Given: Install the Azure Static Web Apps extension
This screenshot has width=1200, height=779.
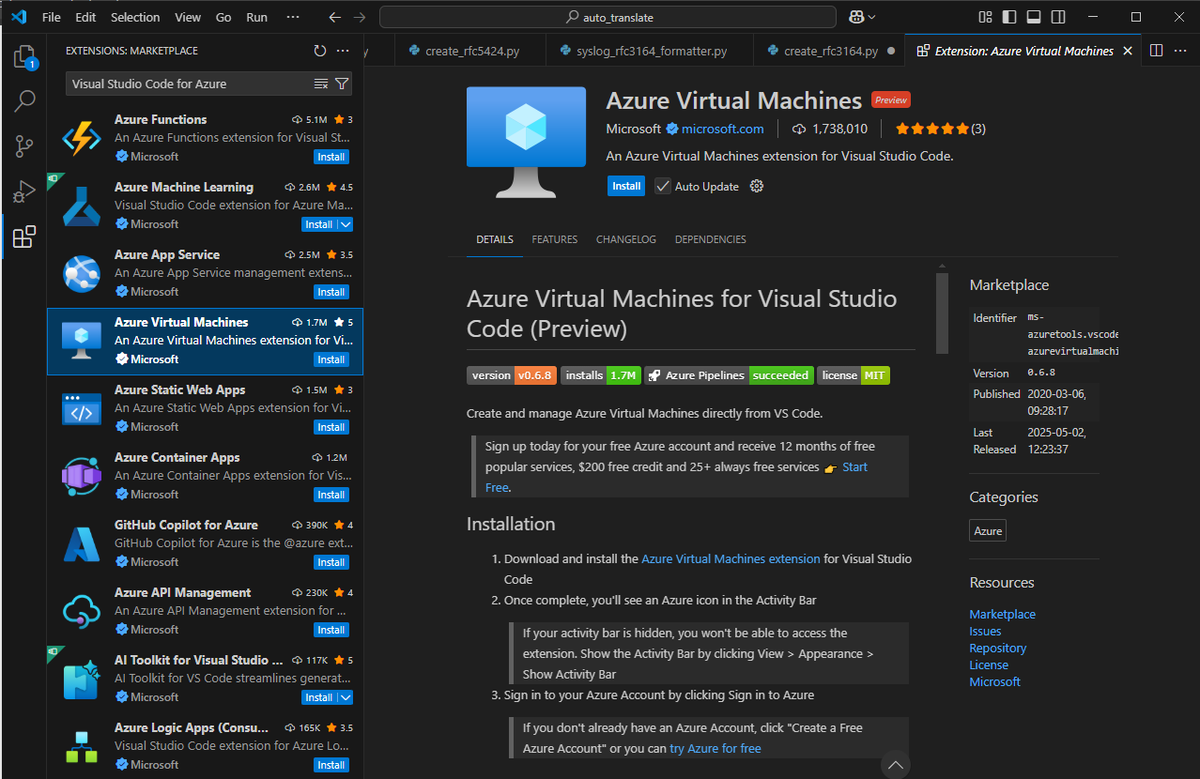Looking at the screenshot, I should (x=331, y=427).
